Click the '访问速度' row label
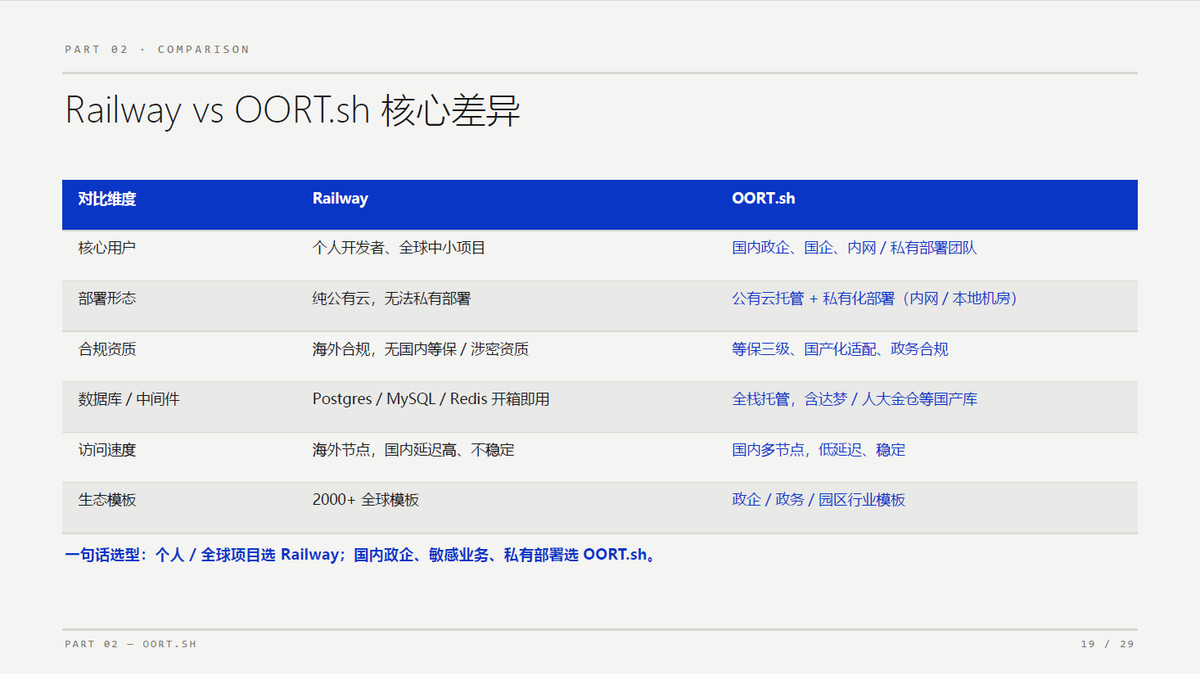1200x674 pixels. (107, 450)
